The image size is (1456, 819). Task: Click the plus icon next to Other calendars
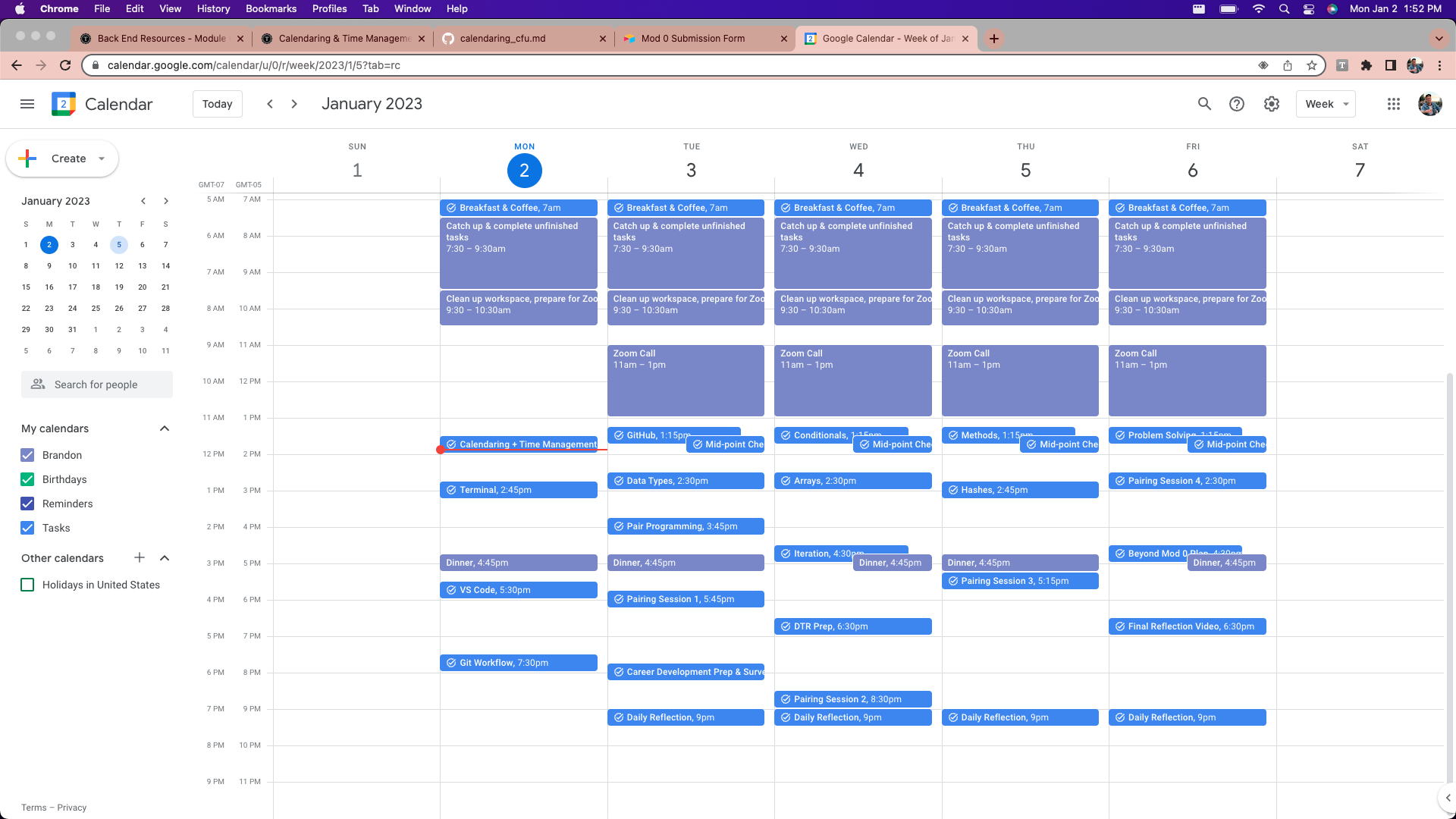coord(140,558)
